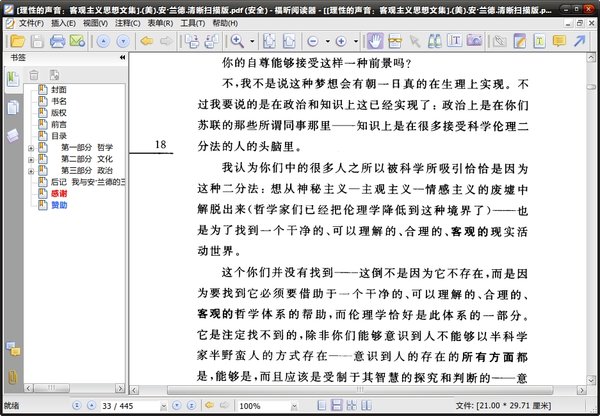Select the Hand tool
The height and width of the screenshot is (416, 600).
[375, 41]
